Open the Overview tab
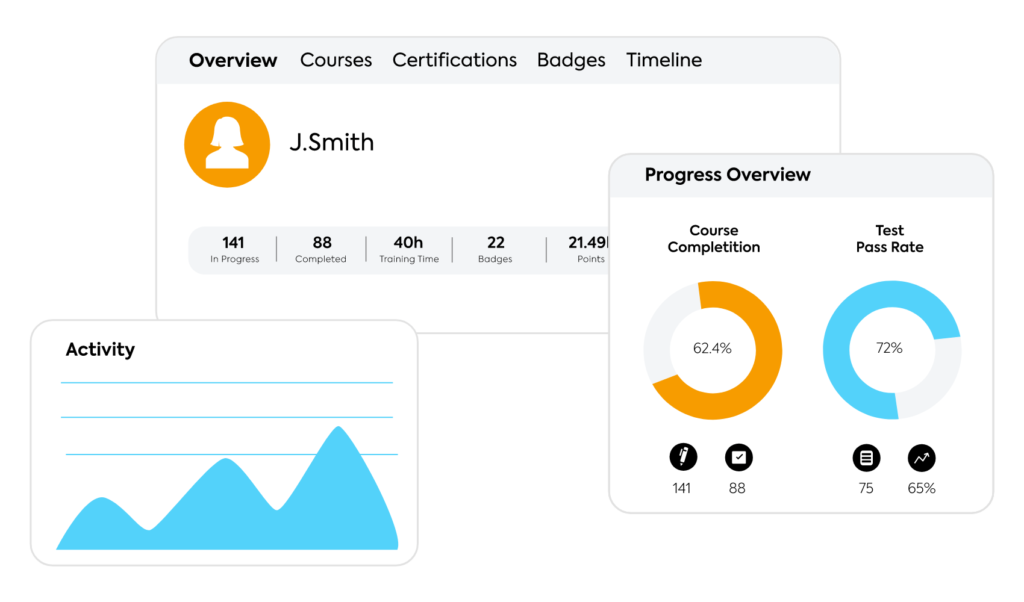Screen dimensions: 1024x602 click(232, 60)
